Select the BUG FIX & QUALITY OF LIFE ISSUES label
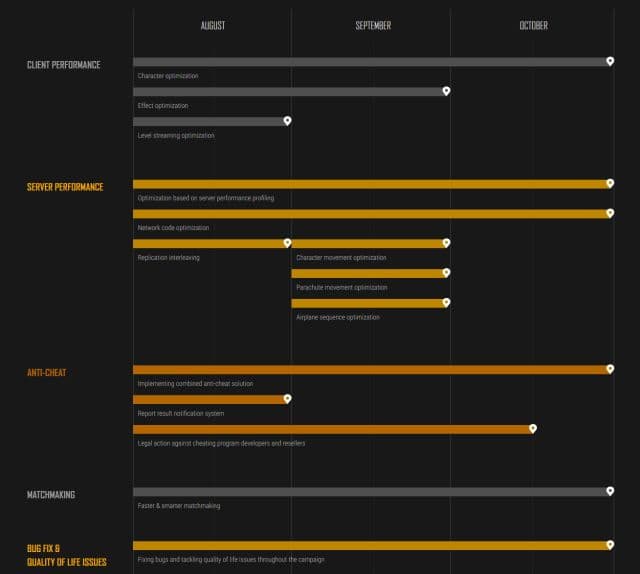The height and width of the screenshot is (574, 640). [x=67, y=555]
